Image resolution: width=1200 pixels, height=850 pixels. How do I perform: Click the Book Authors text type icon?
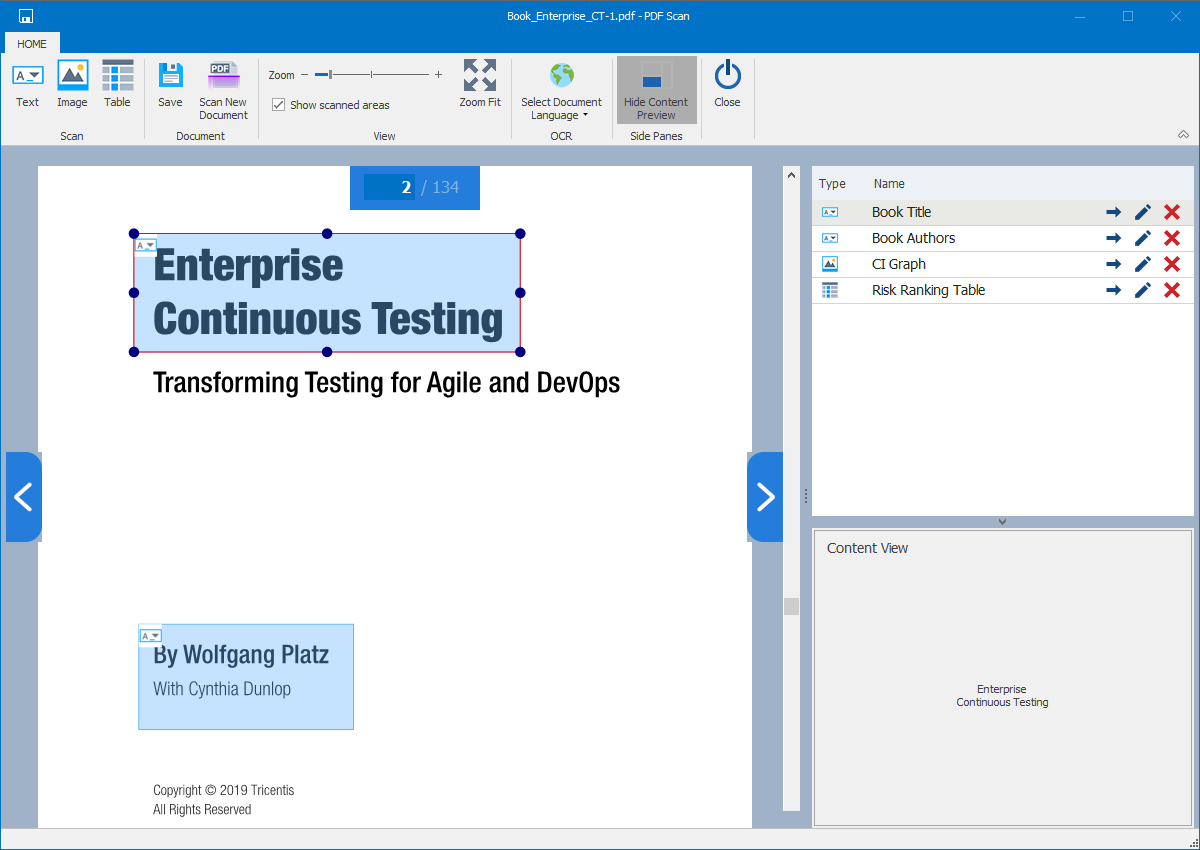830,238
